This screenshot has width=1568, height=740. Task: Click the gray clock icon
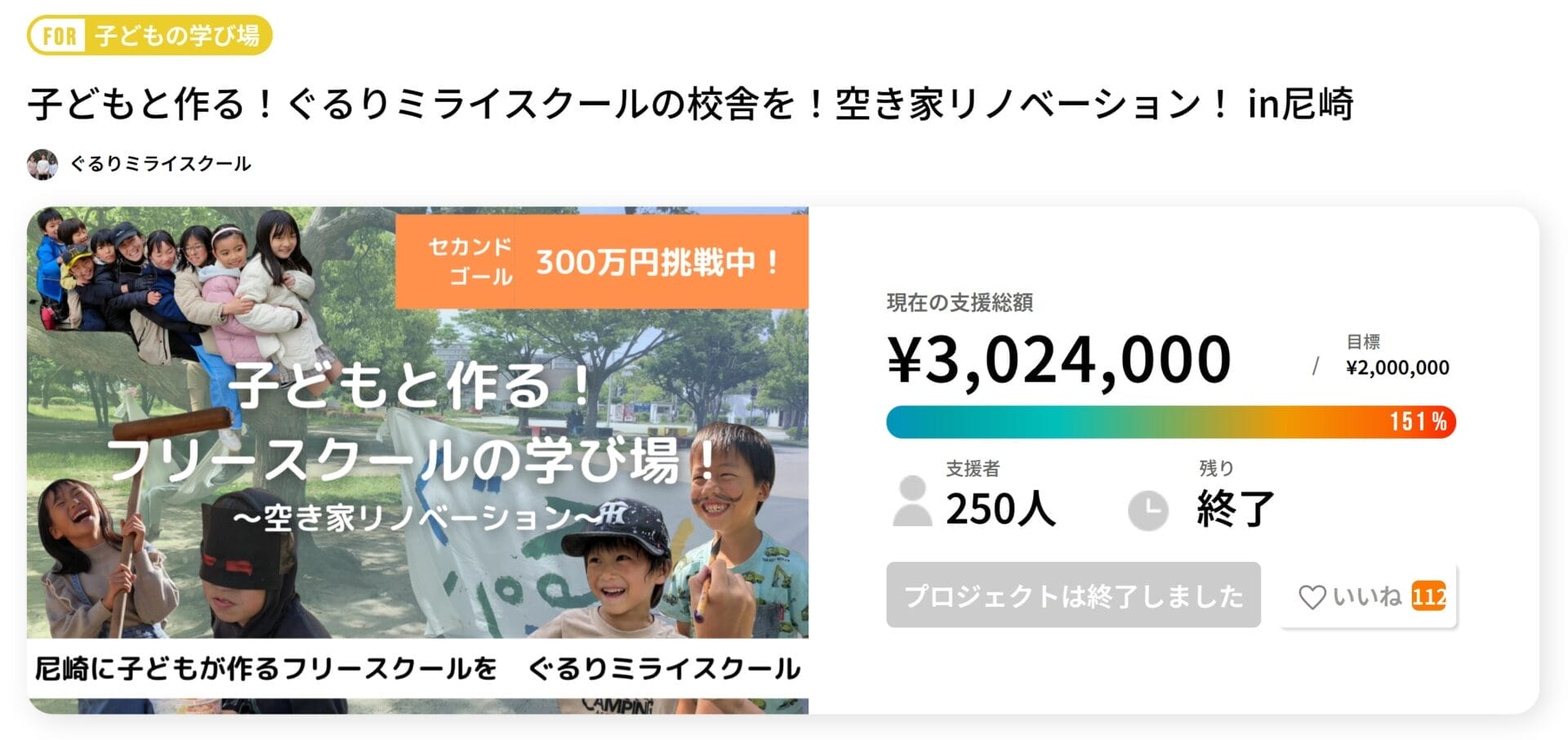[x=1147, y=510]
